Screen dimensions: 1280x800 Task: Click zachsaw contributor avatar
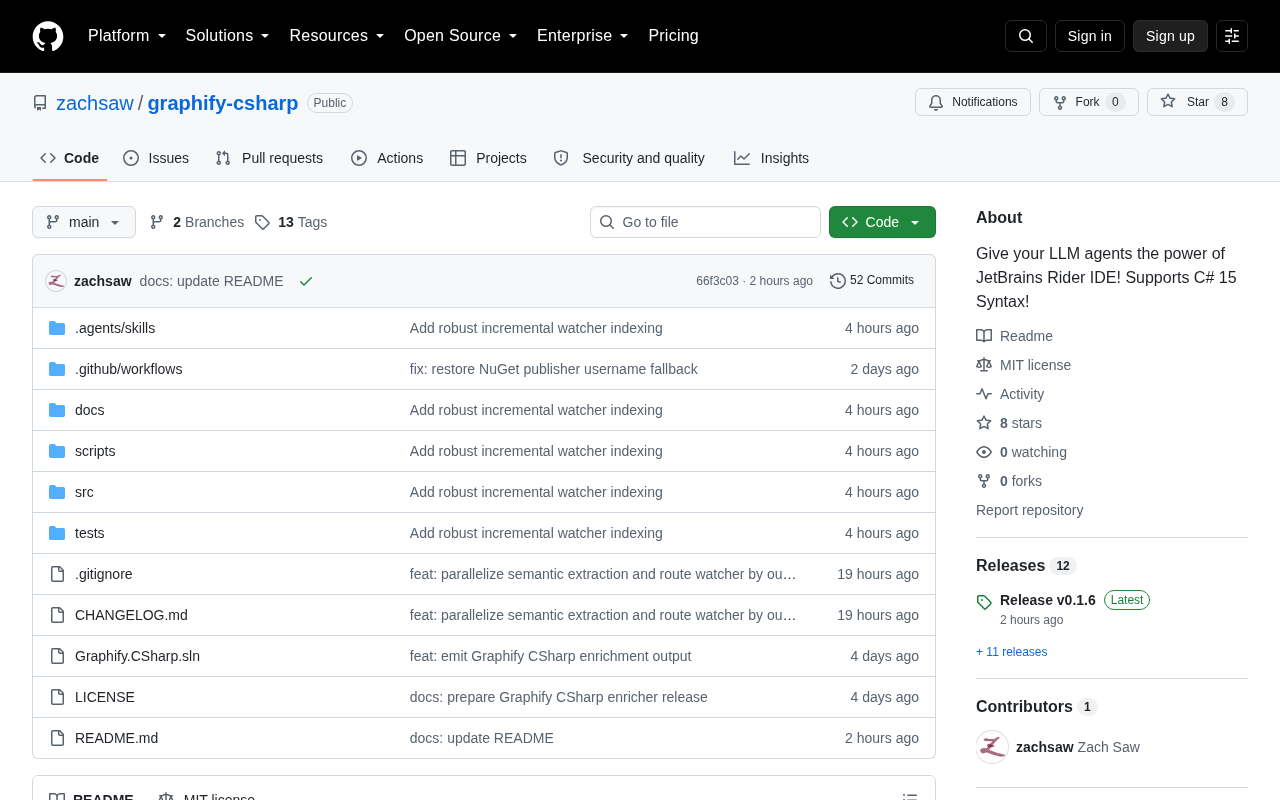992,747
